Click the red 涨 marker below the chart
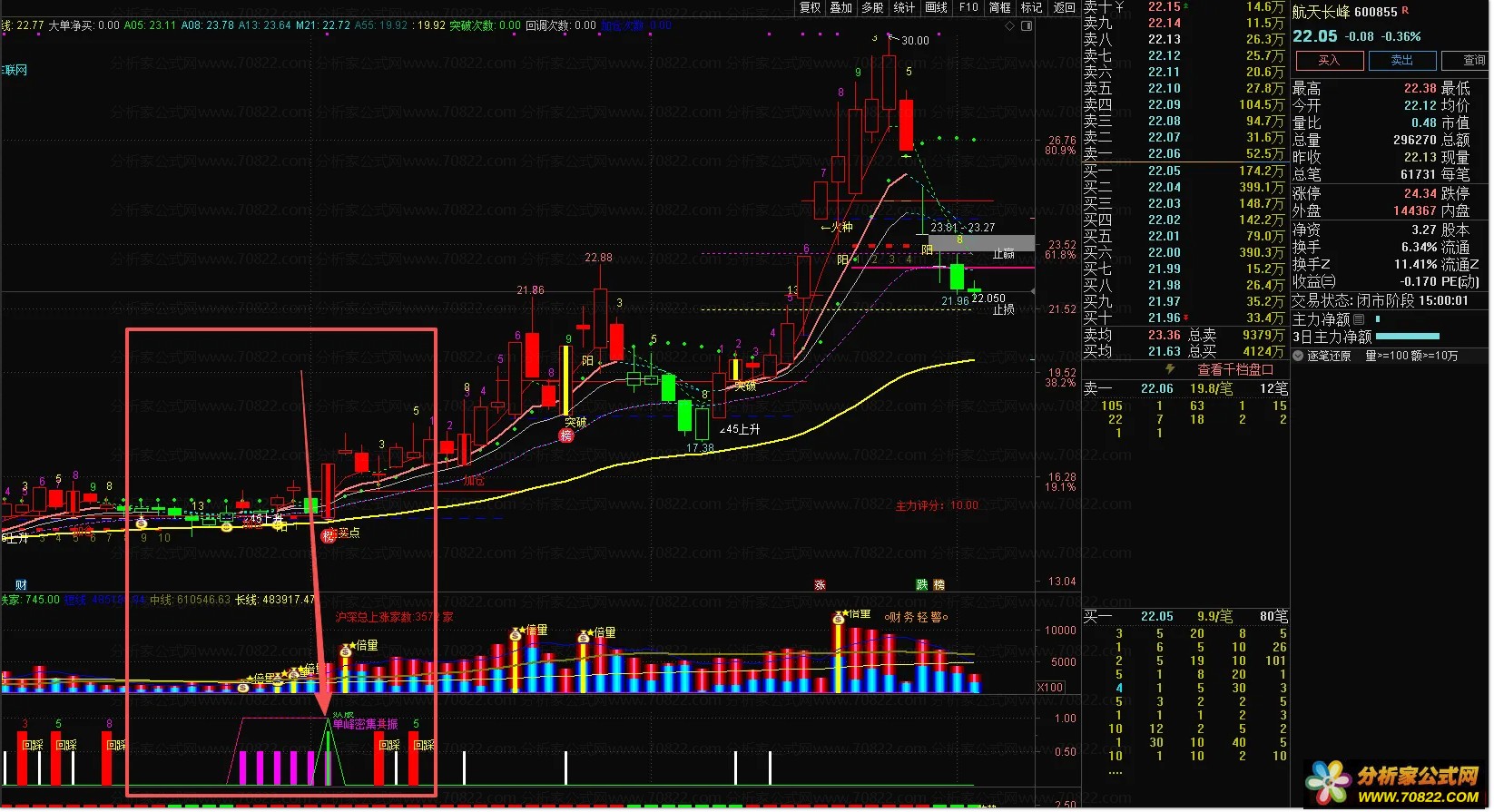Screen dimensions: 1494x812 (x=820, y=584)
